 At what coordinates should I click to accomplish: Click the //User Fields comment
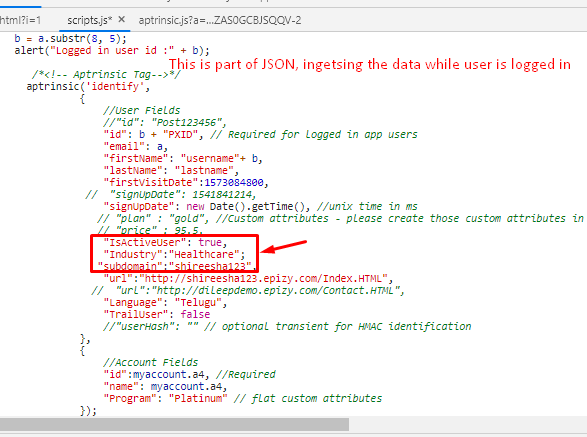pos(142,110)
